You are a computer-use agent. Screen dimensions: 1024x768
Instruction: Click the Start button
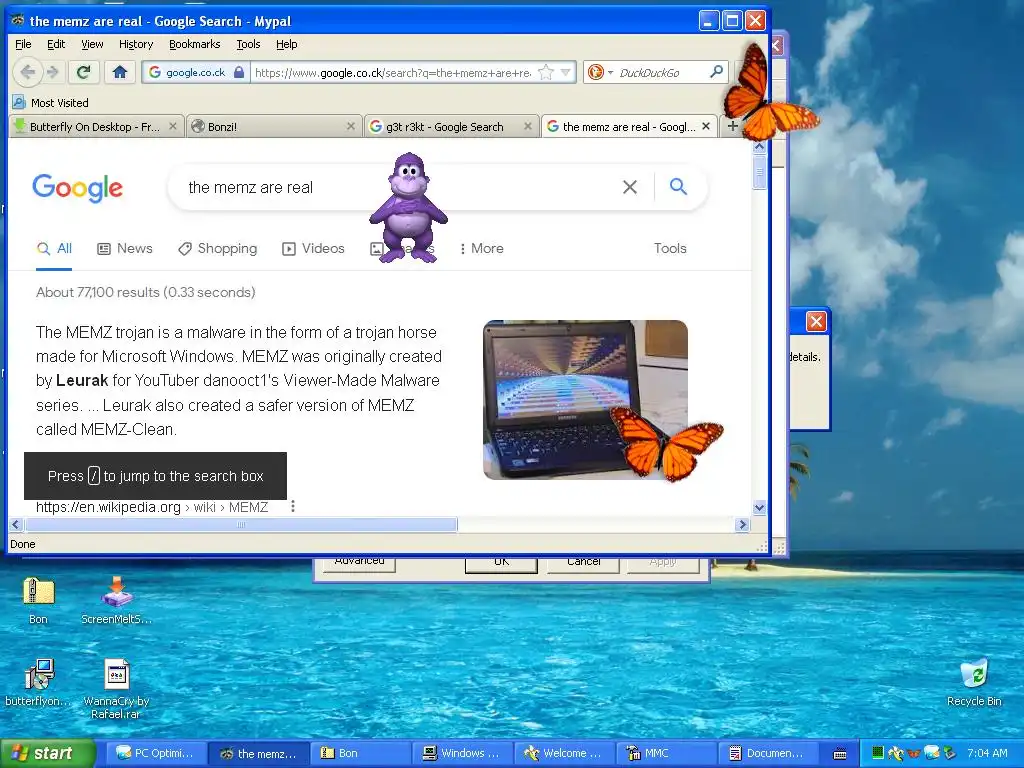click(47, 753)
